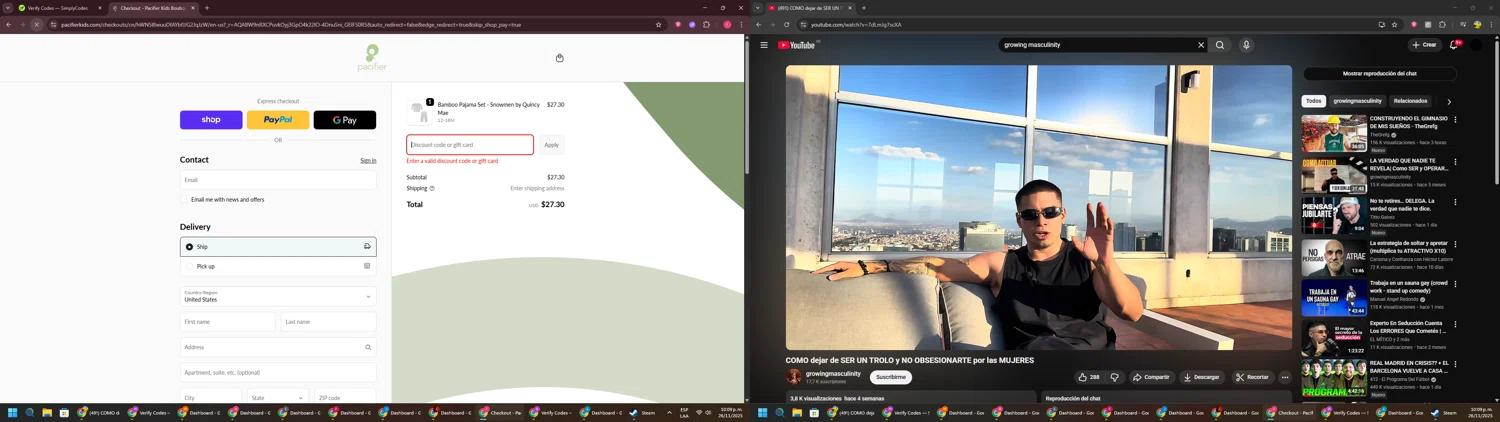The height and width of the screenshot is (422, 1500).
Task: Open La estrategia de soltar y apretar thumbnail
Action: 1334,257
